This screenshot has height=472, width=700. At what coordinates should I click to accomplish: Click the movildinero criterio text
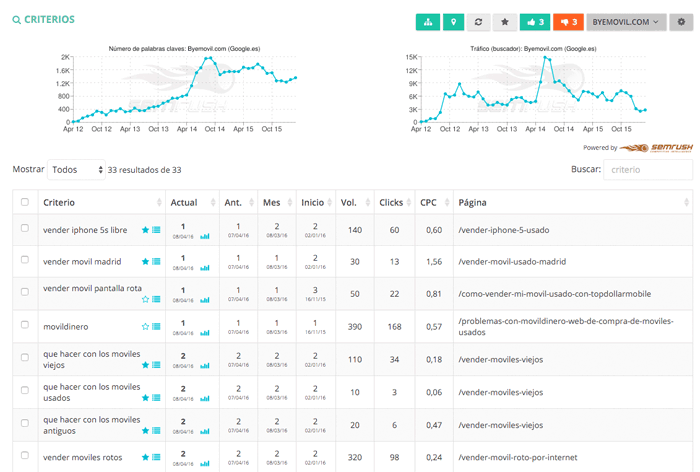click(x=66, y=326)
